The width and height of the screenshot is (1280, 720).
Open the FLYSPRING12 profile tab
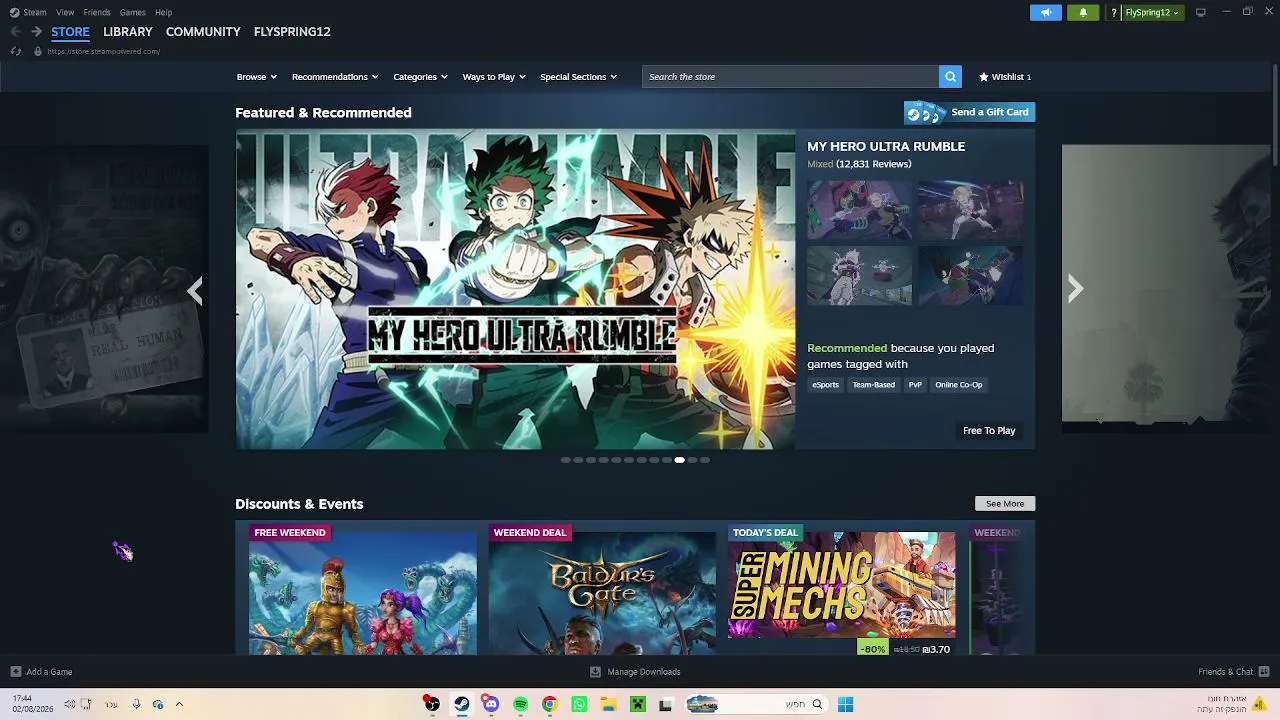tap(292, 32)
